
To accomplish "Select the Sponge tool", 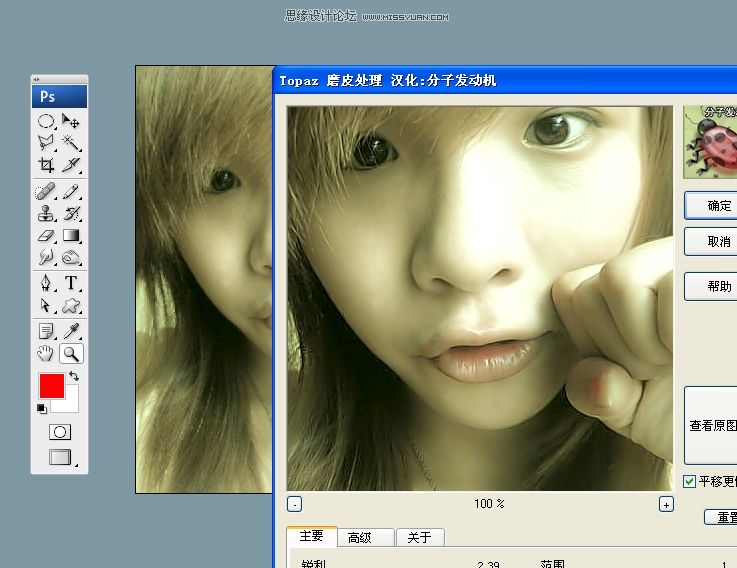I will (x=71, y=257).
